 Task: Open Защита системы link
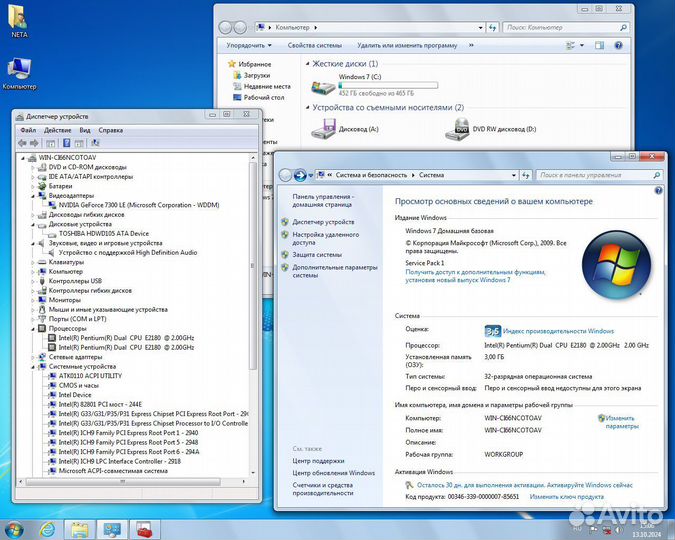317,254
